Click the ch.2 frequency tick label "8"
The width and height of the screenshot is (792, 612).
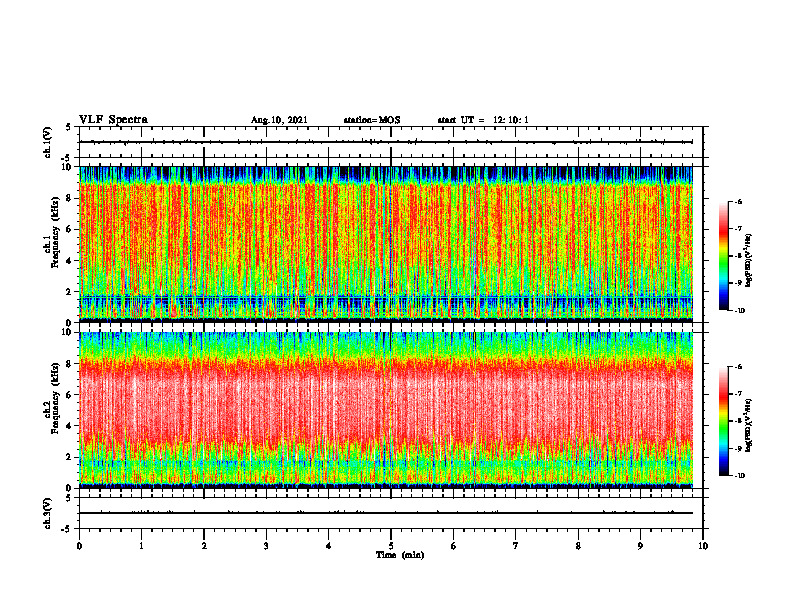[x=70, y=364]
